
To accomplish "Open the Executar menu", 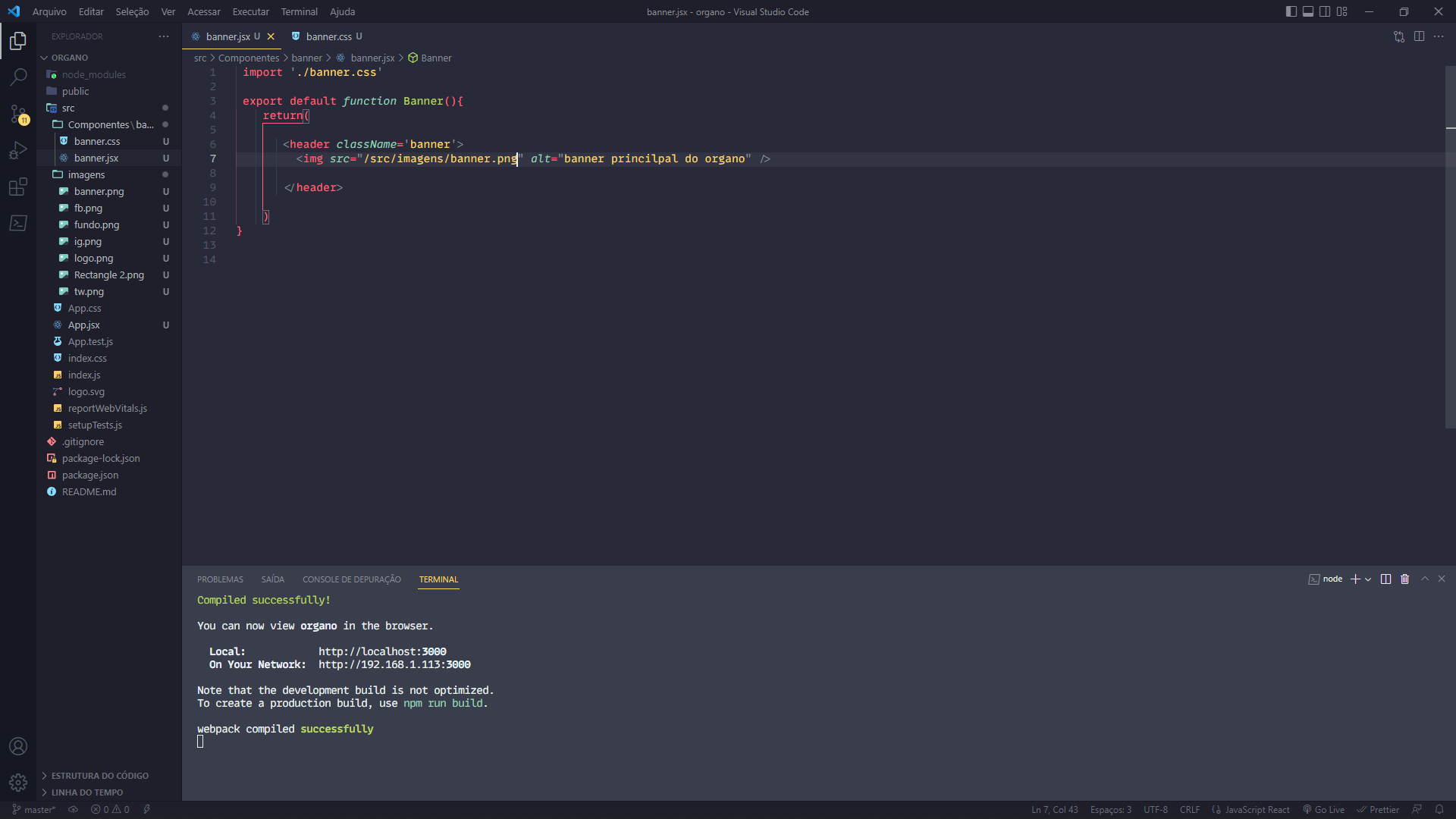I will point(250,11).
